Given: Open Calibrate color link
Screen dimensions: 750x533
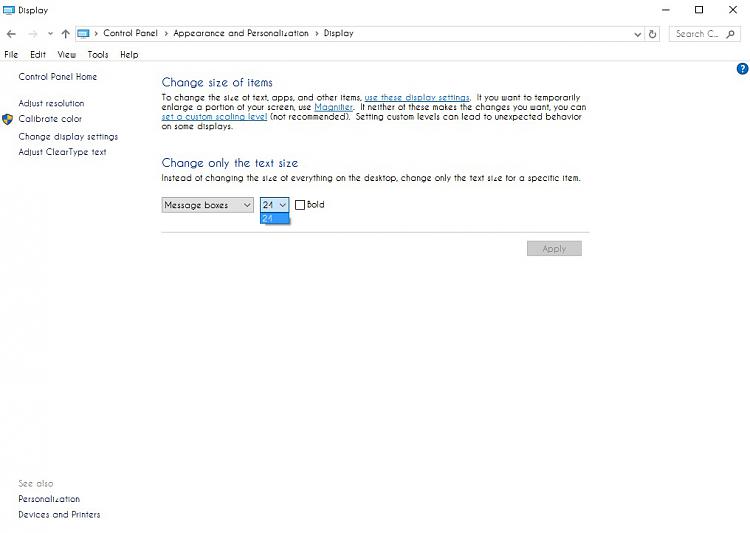Looking at the screenshot, I should click(50, 119).
